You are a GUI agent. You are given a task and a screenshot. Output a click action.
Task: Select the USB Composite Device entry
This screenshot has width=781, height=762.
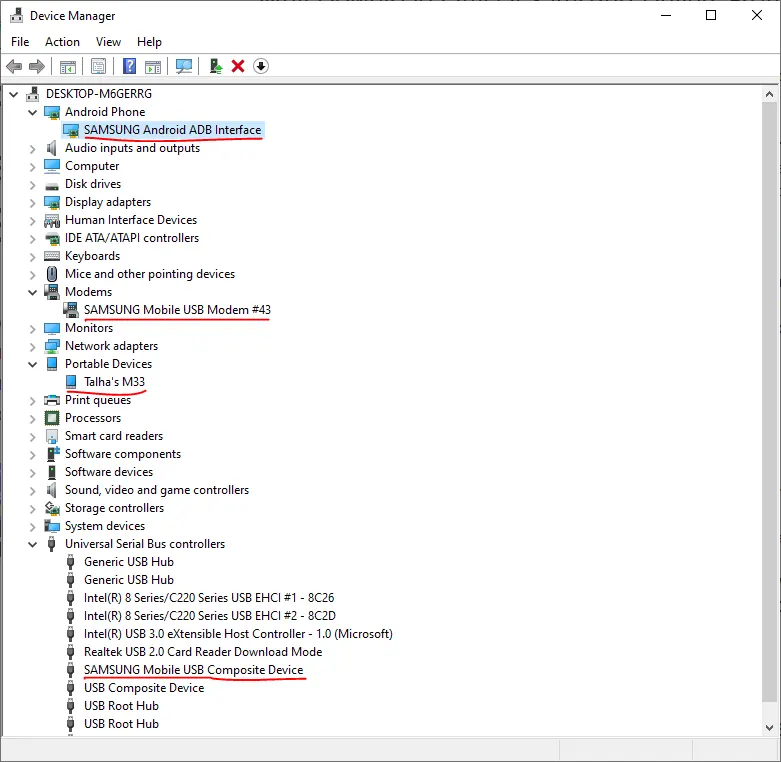[144, 688]
